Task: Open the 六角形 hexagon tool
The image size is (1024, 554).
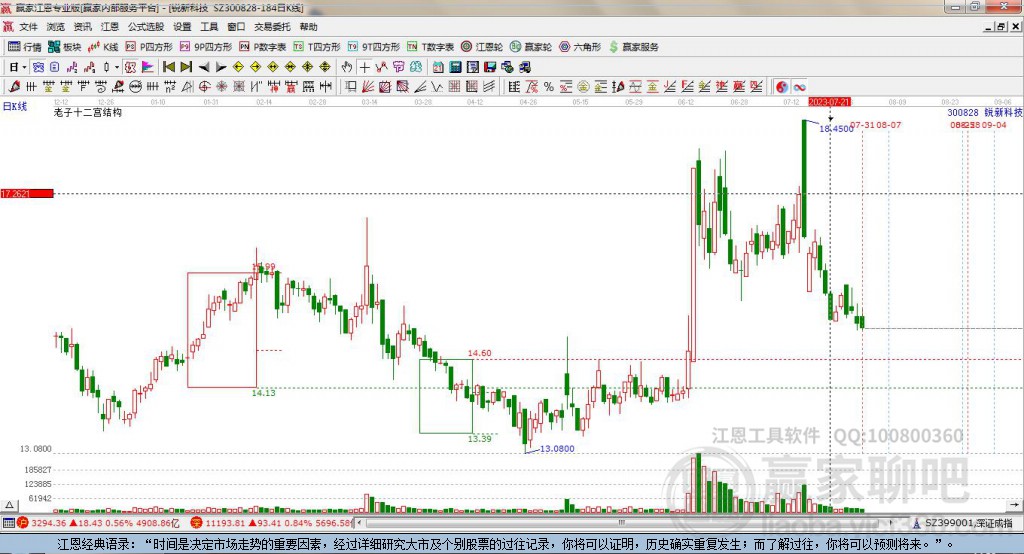Action: pos(580,47)
